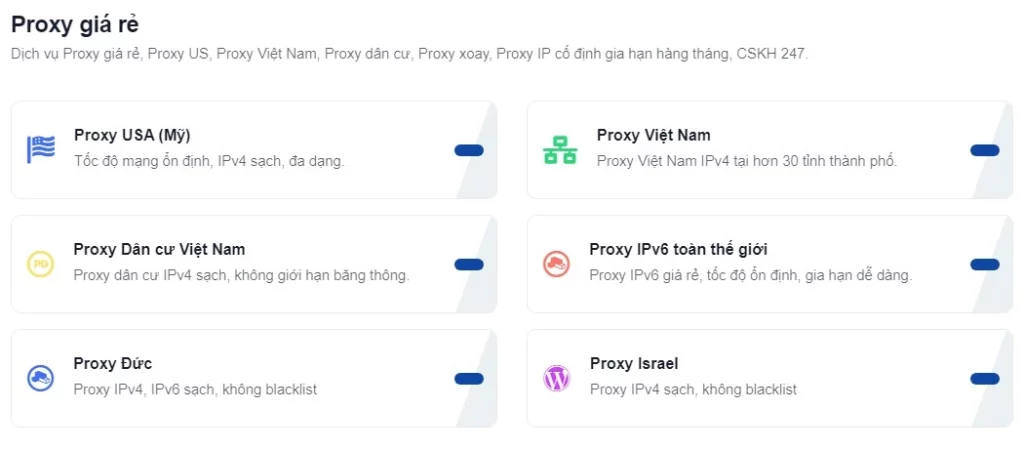Click the Proxy Israel description text
Viewport: 1024px width, 450px height.
point(693,389)
